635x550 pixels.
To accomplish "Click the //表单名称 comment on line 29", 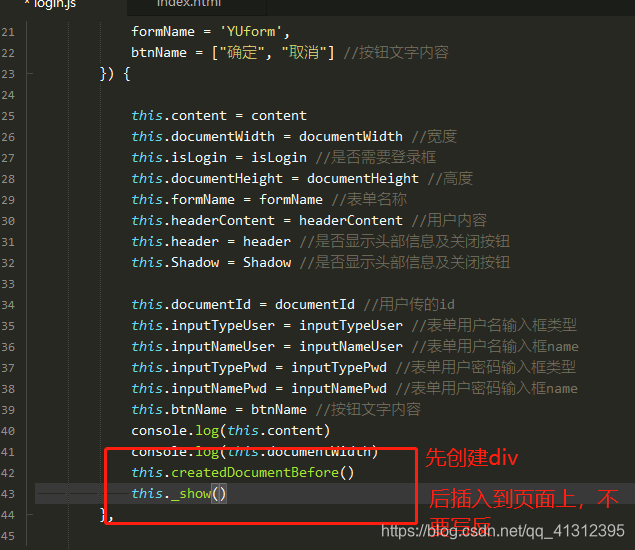I will tap(369, 199).
